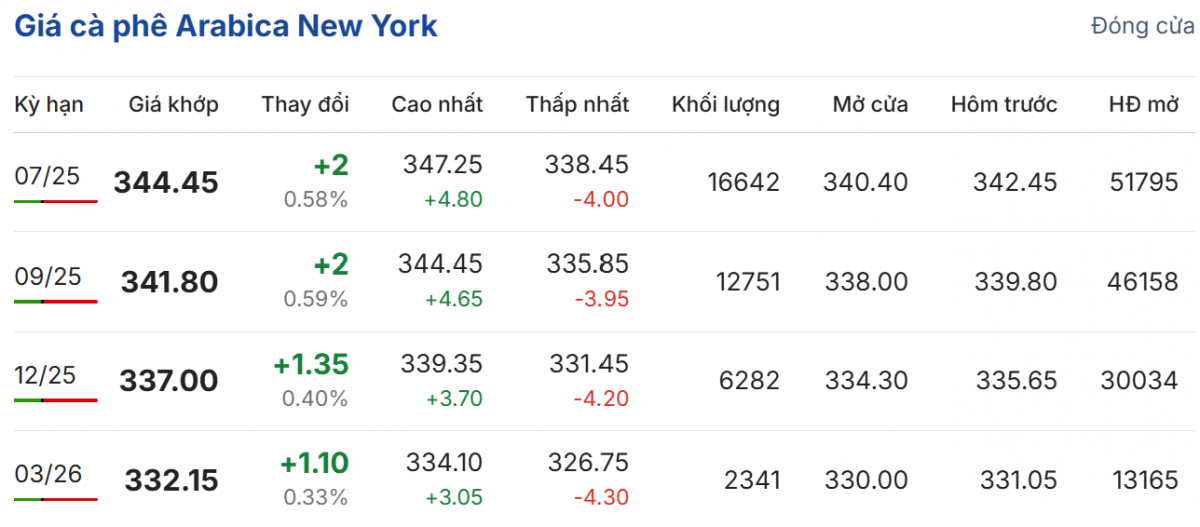
Task: Click matched price 341.80
Action: point(169,282)
